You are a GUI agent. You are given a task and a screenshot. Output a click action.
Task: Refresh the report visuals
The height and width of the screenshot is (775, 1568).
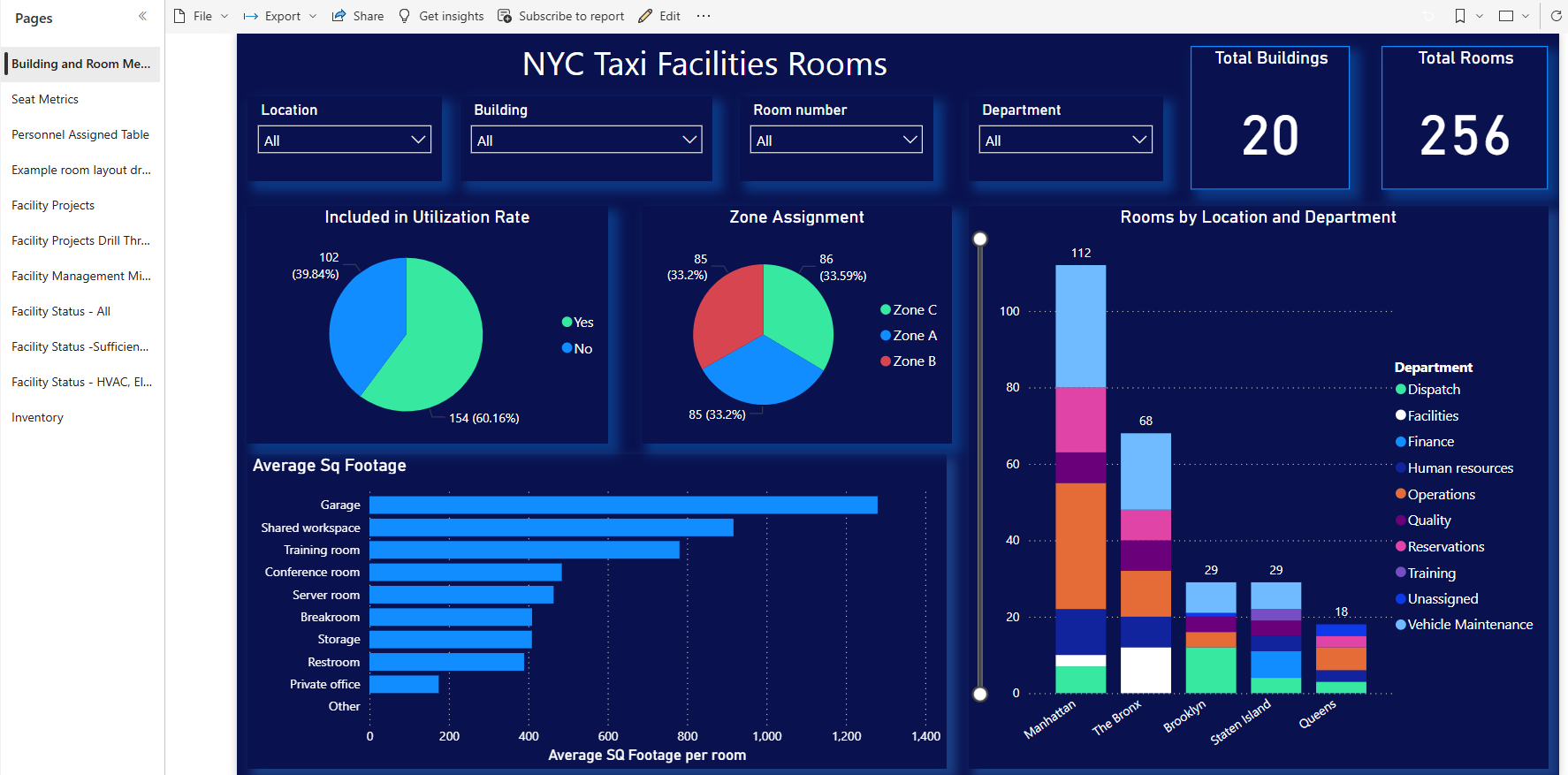coord(1556,16)
